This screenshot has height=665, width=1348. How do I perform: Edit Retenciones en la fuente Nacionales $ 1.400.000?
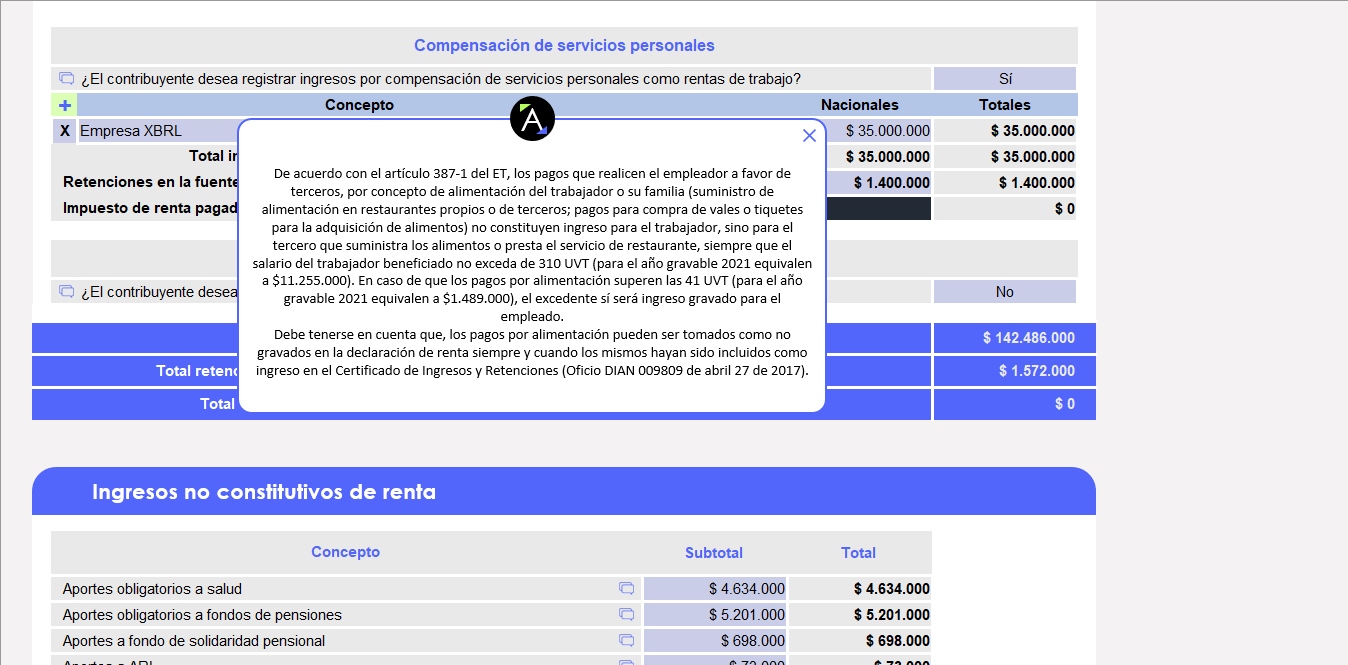(x=879, y=183)
